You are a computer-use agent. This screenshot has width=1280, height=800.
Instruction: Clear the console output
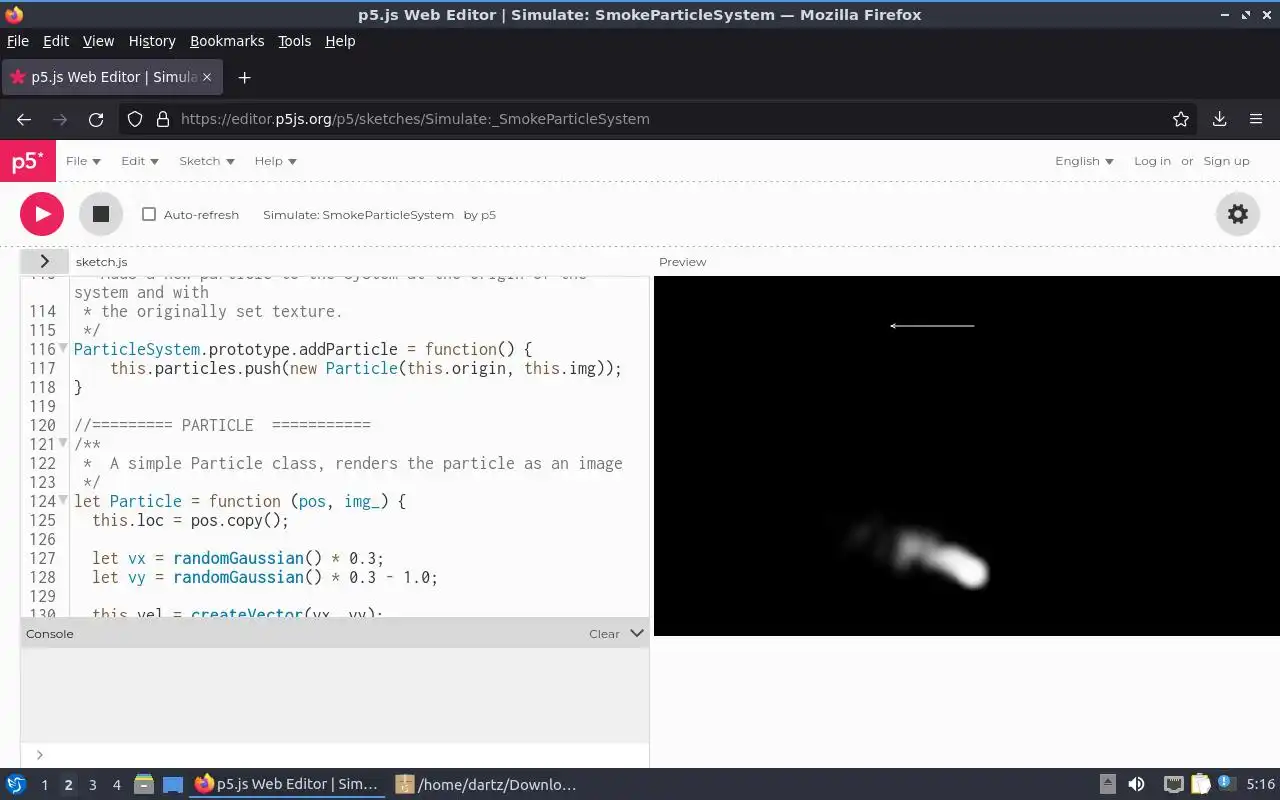604,634
